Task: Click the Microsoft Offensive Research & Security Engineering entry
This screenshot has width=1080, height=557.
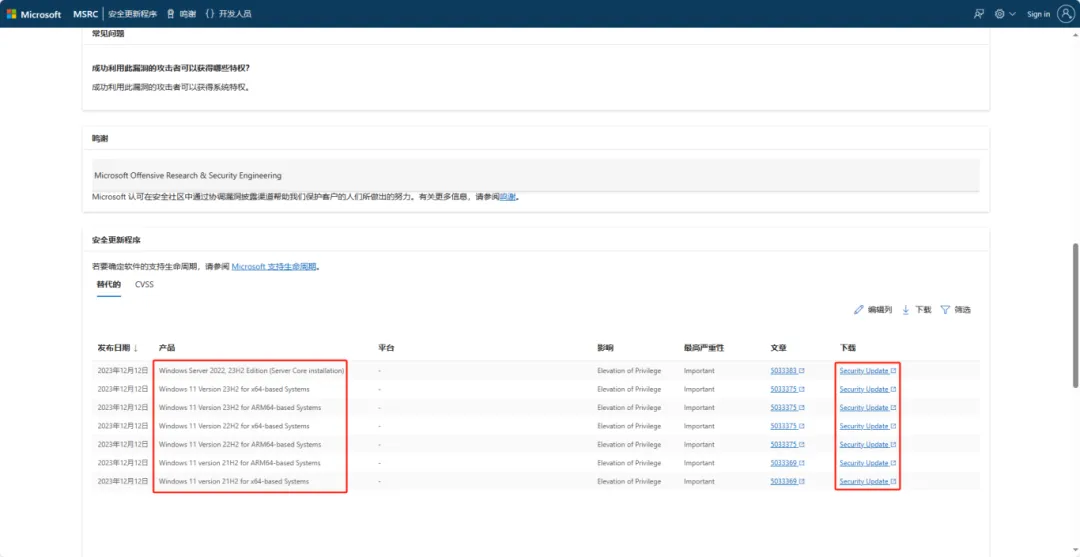Action: pos(188,176)
